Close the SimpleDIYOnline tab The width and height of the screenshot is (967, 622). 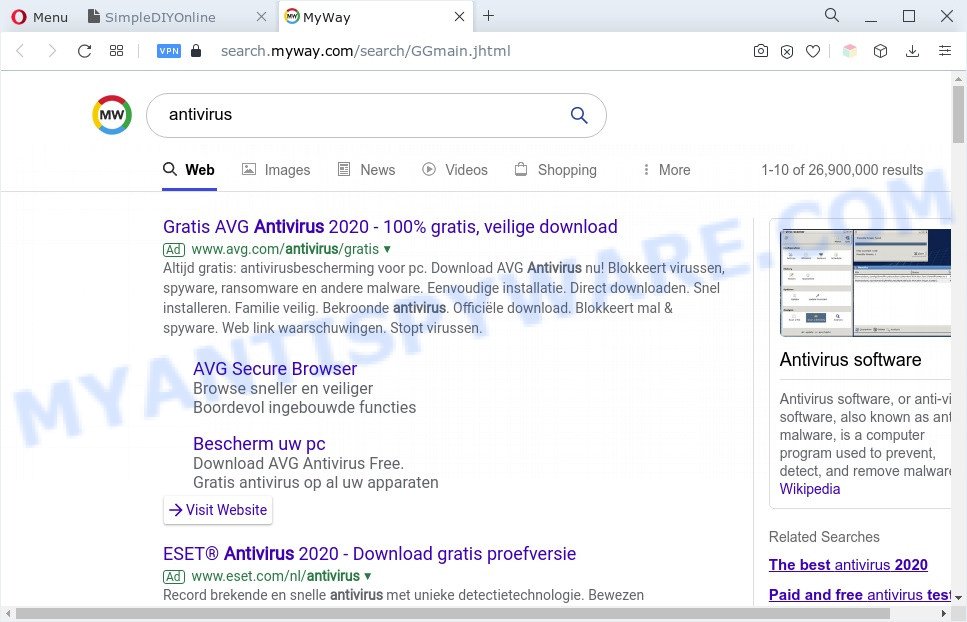point(261,17)
